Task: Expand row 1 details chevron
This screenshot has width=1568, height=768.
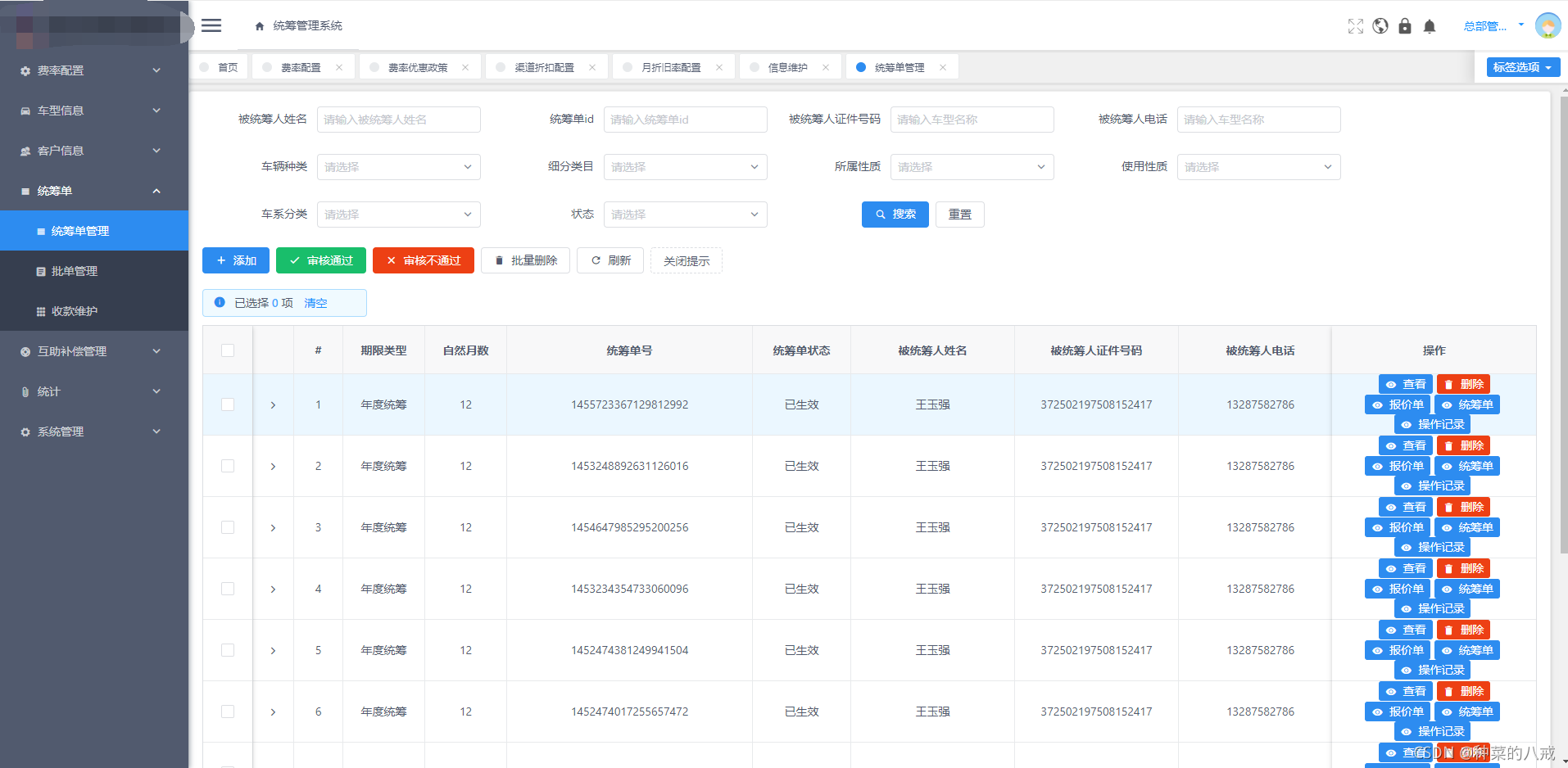Action: pyautogui.click(x=273, y=405)
